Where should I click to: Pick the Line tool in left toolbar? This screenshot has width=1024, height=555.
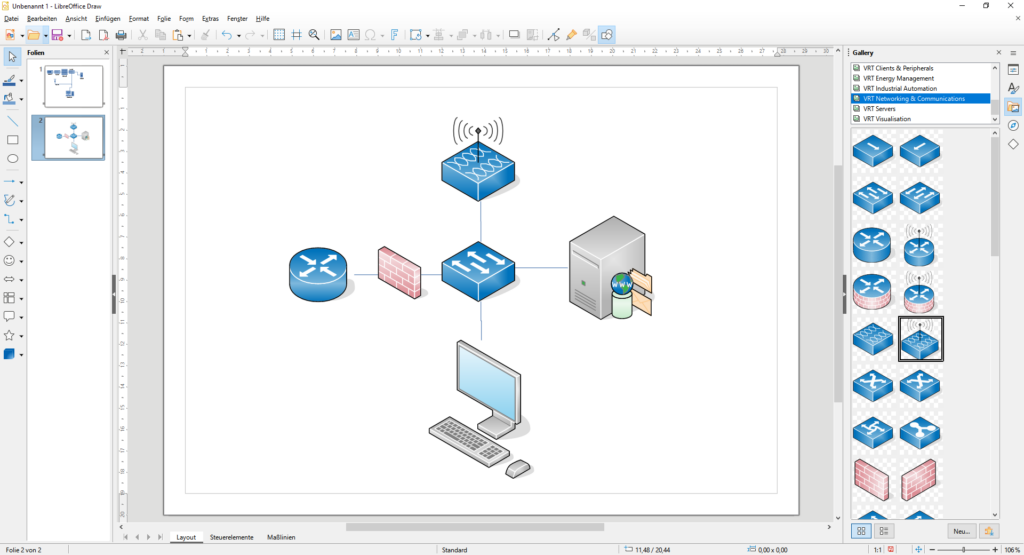[x=13, y=120]
